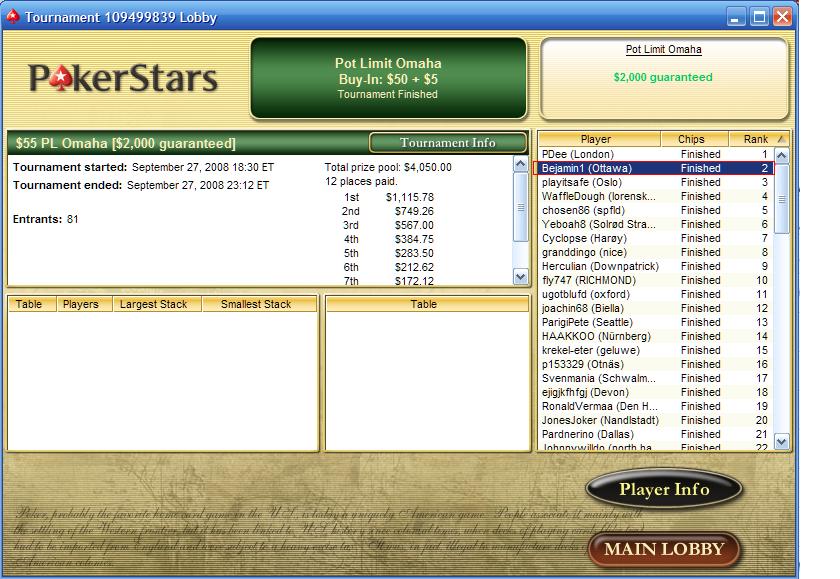
Task: Sort tables by Largest Stack
Action: tap(157, 304)
